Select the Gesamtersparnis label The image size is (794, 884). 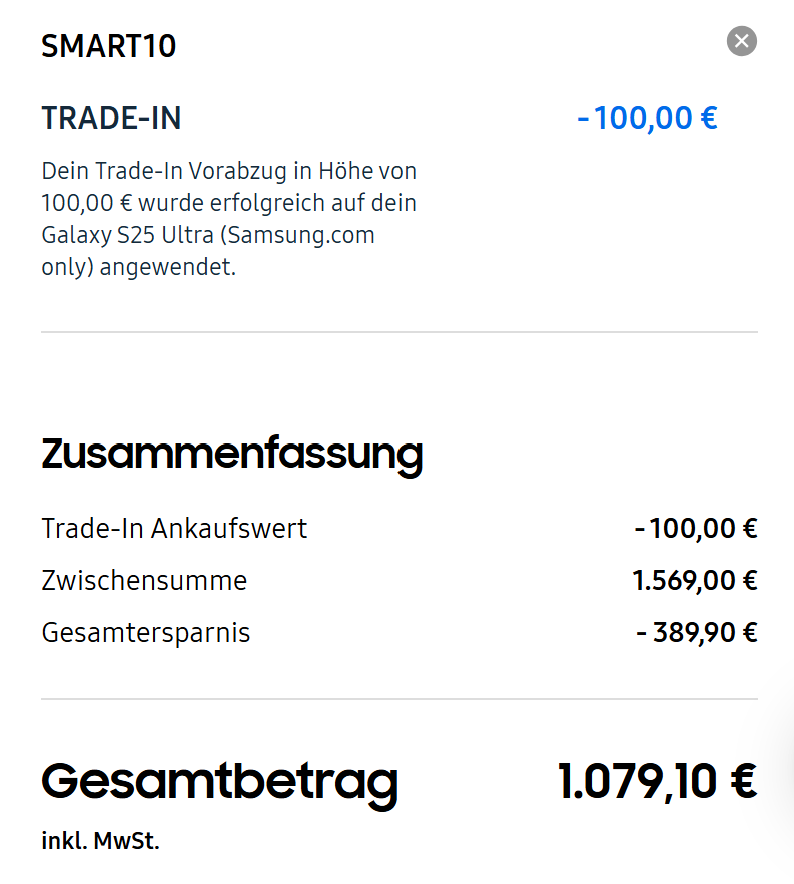[x=146, y=632]
